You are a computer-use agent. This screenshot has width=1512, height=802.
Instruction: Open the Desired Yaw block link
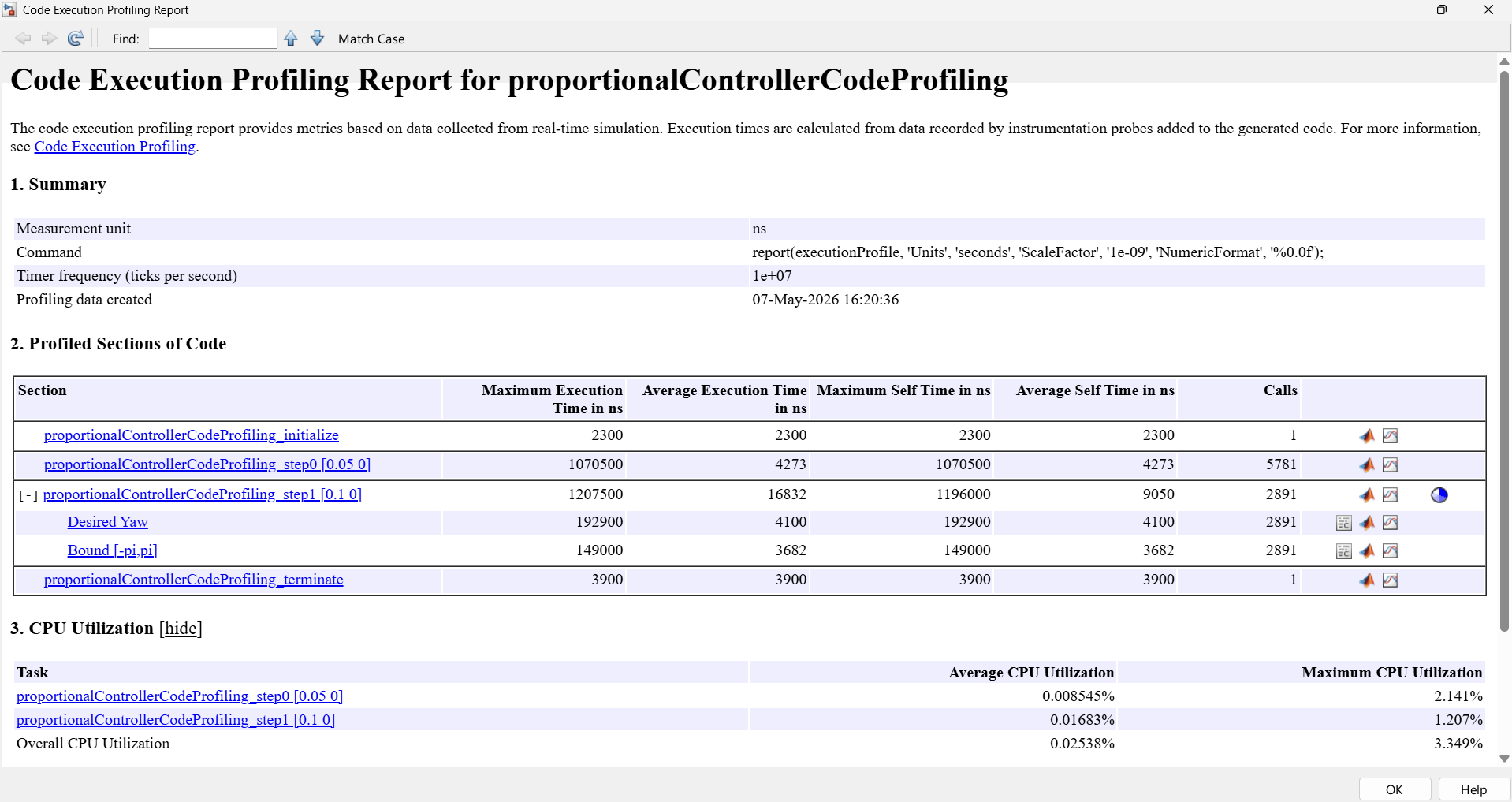click(108, 522)
